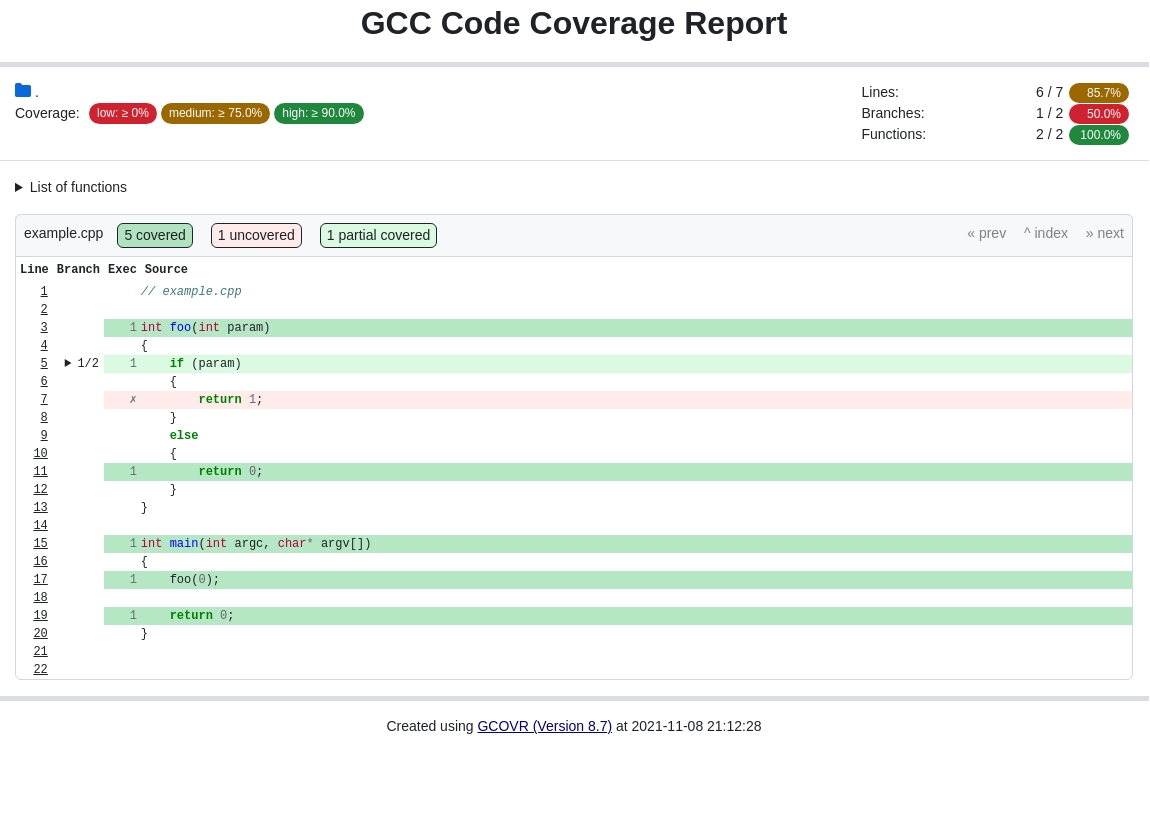1150x825 pixels.
Task: Toggle the 1 partial covered filter
Action: pyautogui.click(x=378, y=235)
